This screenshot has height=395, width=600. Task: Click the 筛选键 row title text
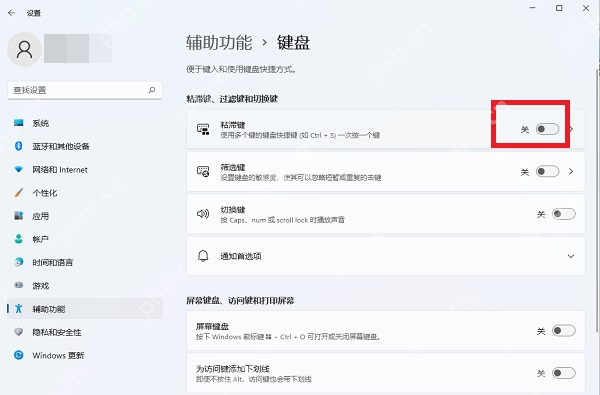click(x=233, y=167)
